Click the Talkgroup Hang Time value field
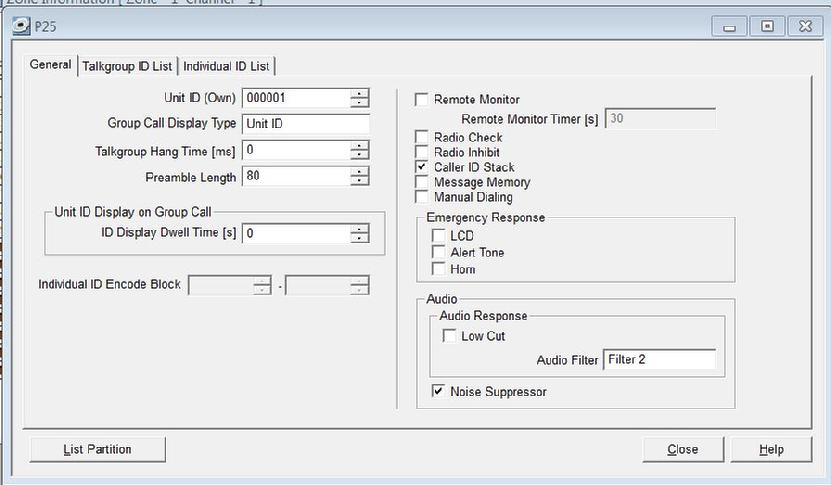831x485 pixels. pos(296,150)
